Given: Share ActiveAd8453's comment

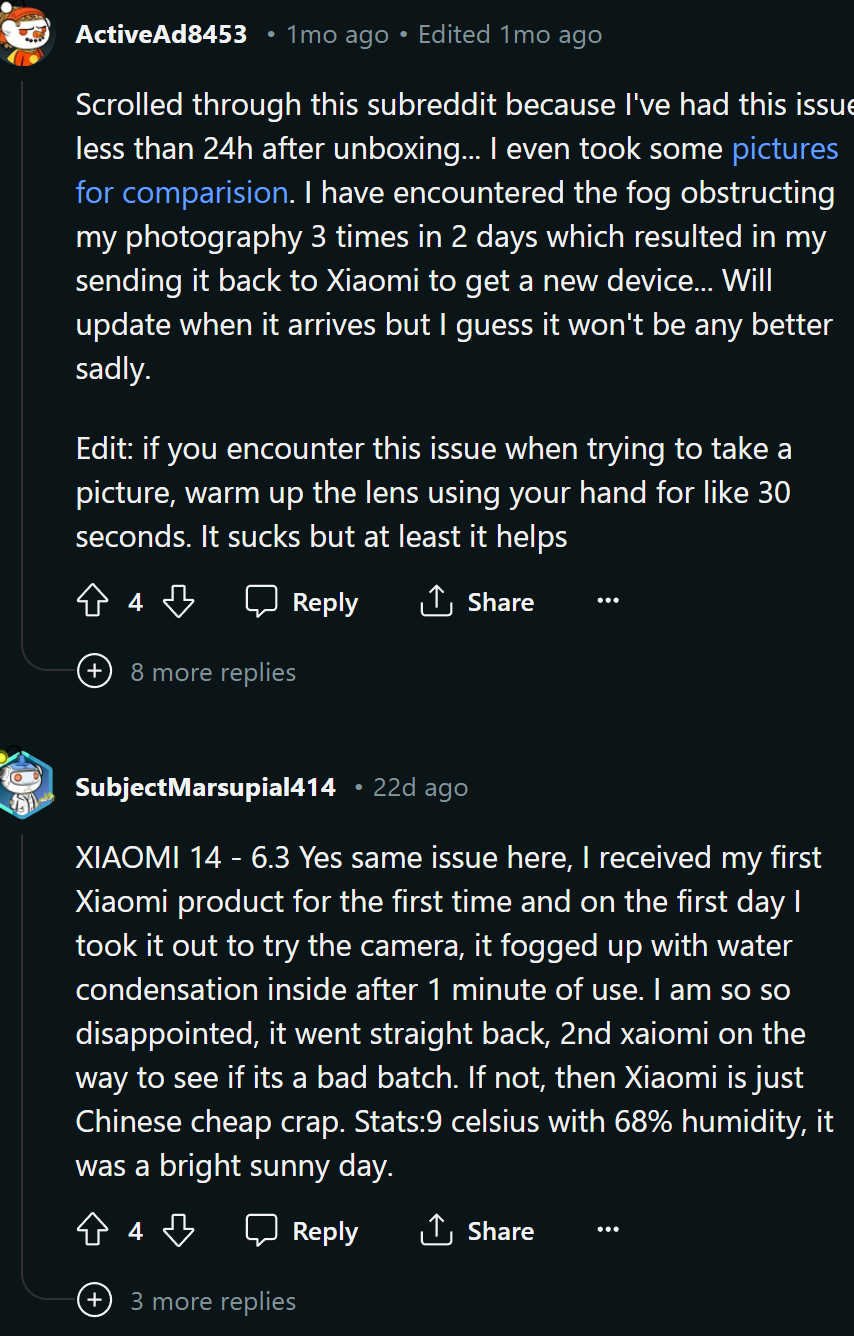Looking at the screenshot, I should 477,602.
